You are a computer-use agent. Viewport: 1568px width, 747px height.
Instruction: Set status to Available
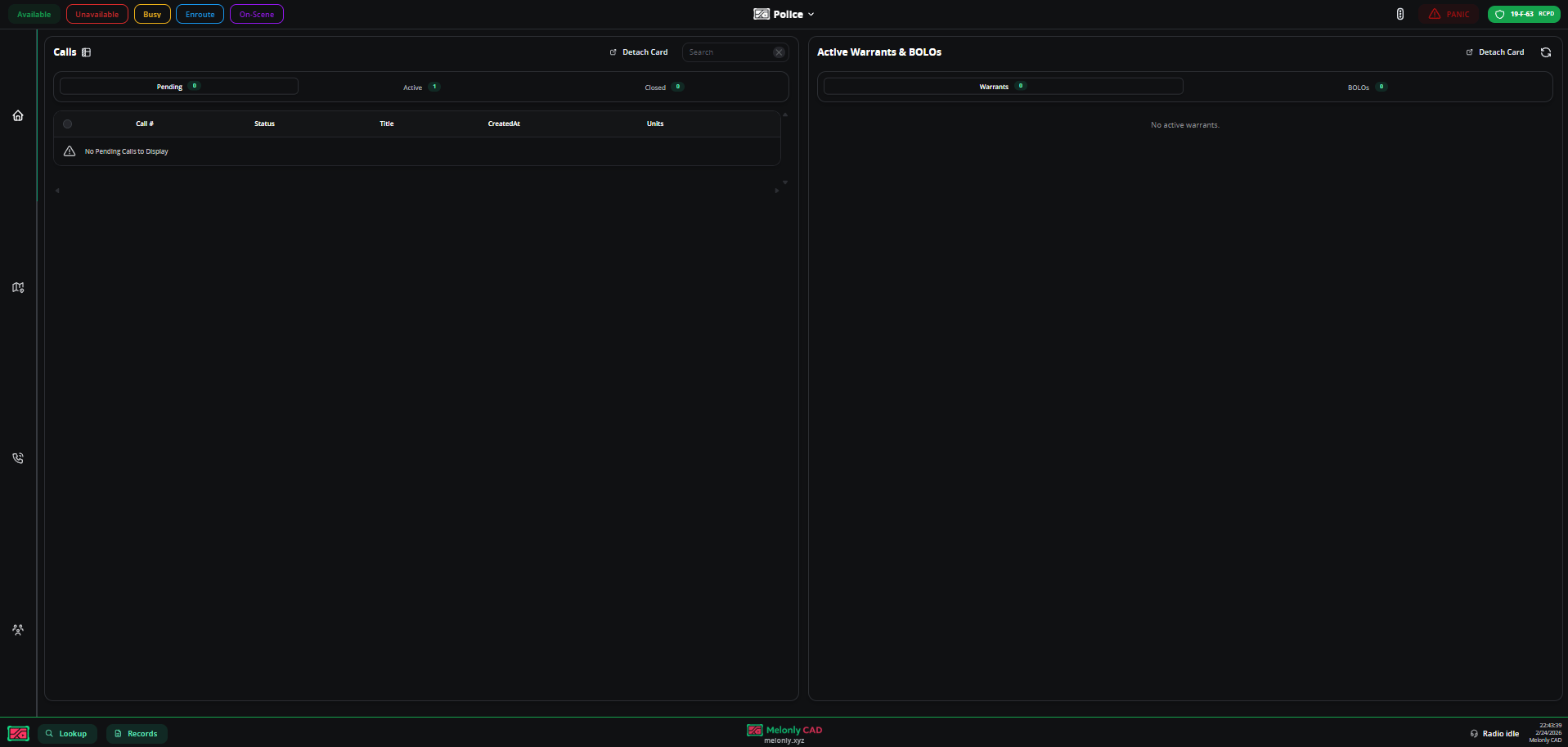[34, 14]
